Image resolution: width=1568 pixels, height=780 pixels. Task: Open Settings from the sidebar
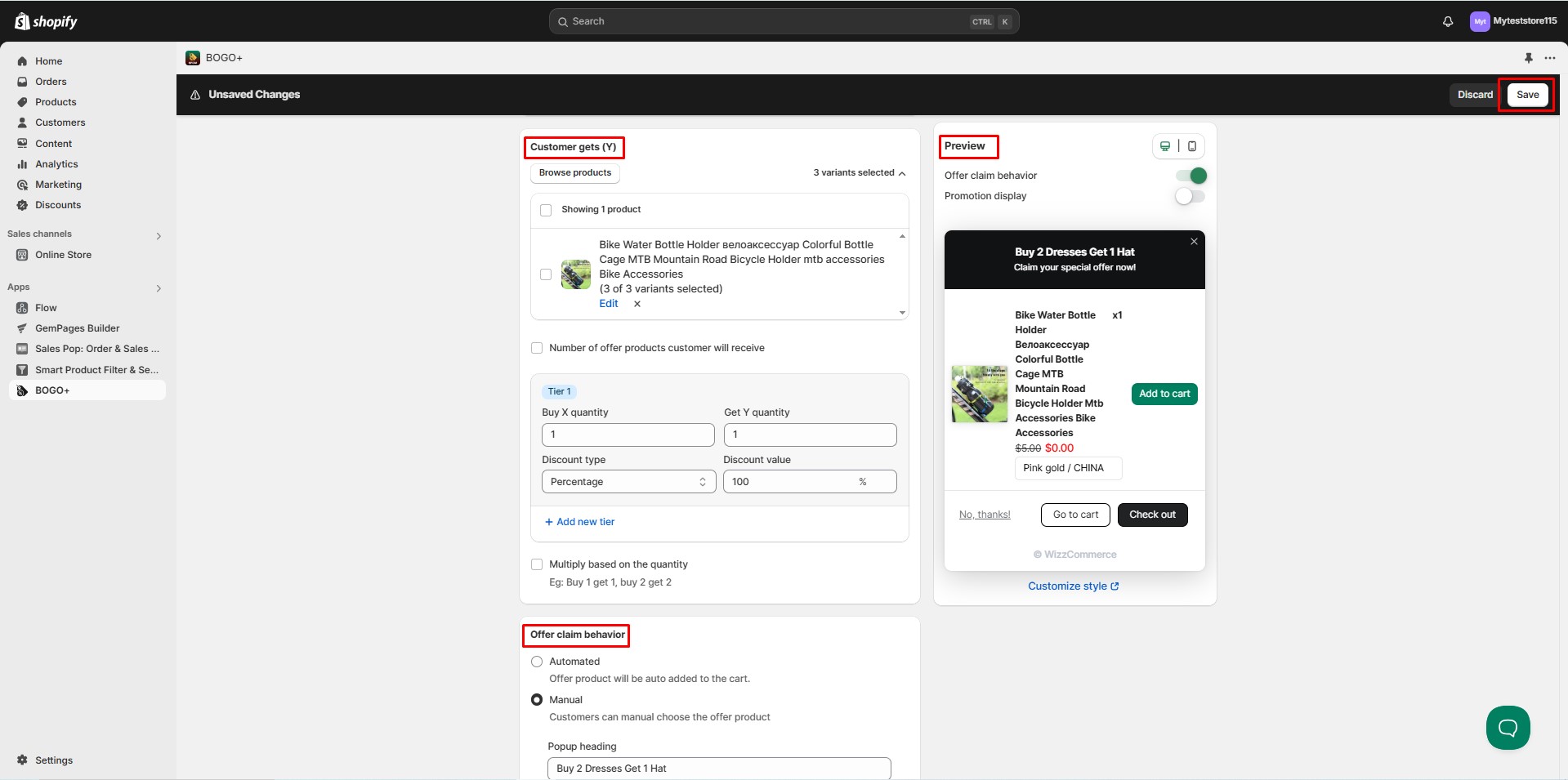(x=54, y=760)
